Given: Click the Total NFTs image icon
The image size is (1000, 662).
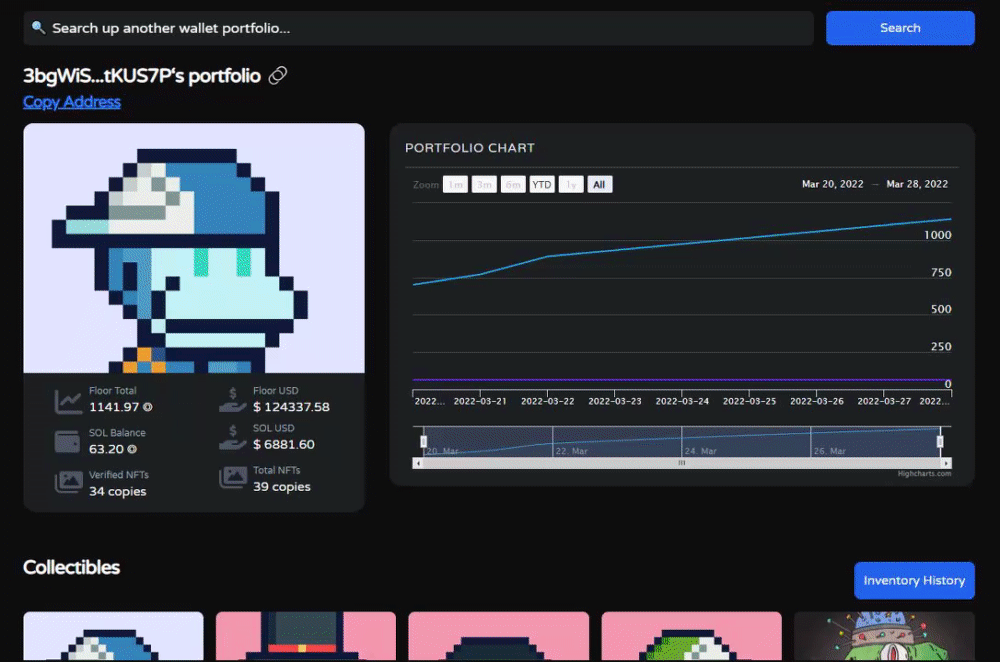Looking at the screenshot, I should pos(233,477).
